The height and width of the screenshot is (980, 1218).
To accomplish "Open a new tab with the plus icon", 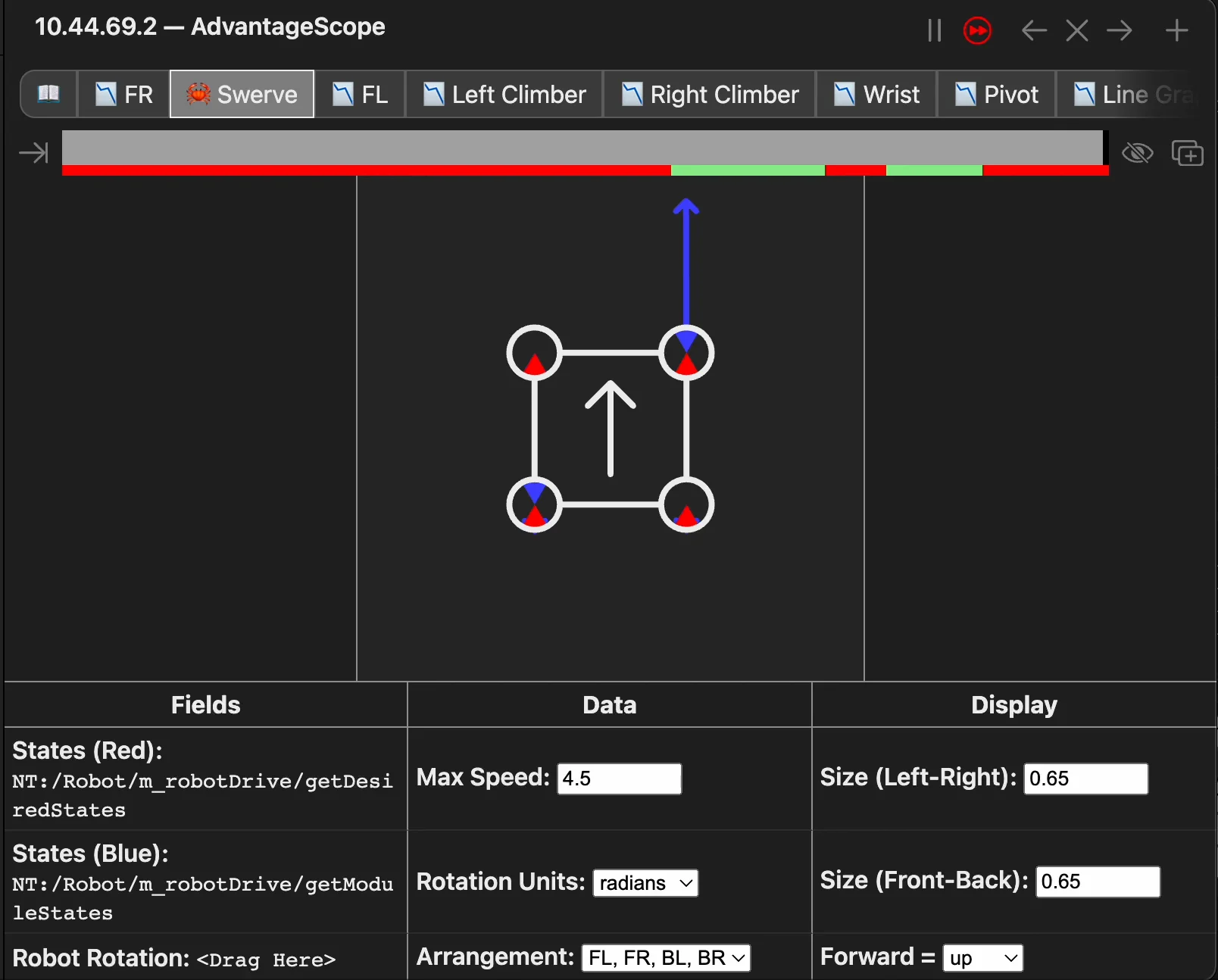I will [1176, 30].
